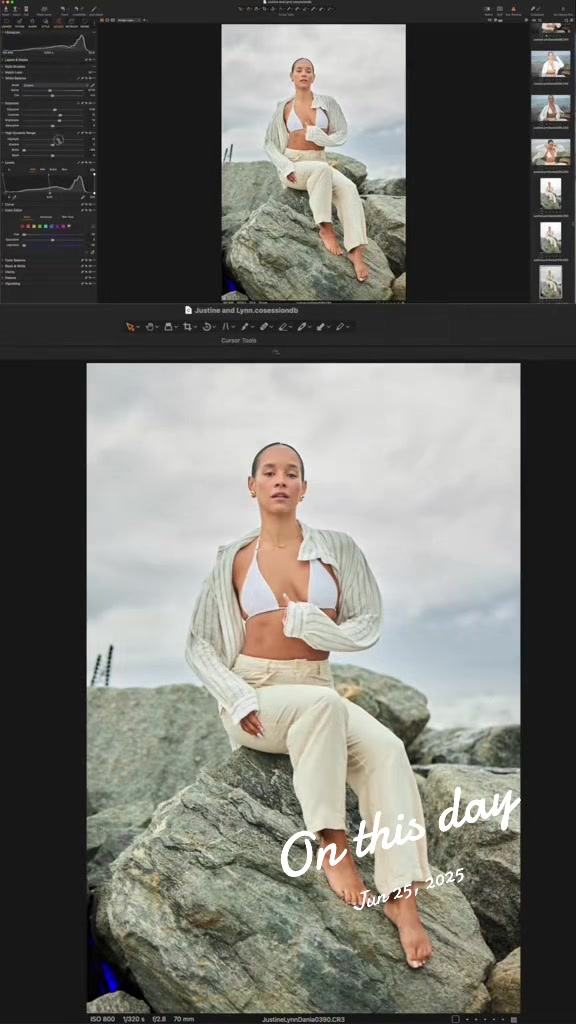Open the Pan hand tool dropdown in enlarged bar
The height and width of the screenshot is (1024, 576).
[x=157, y=327]
